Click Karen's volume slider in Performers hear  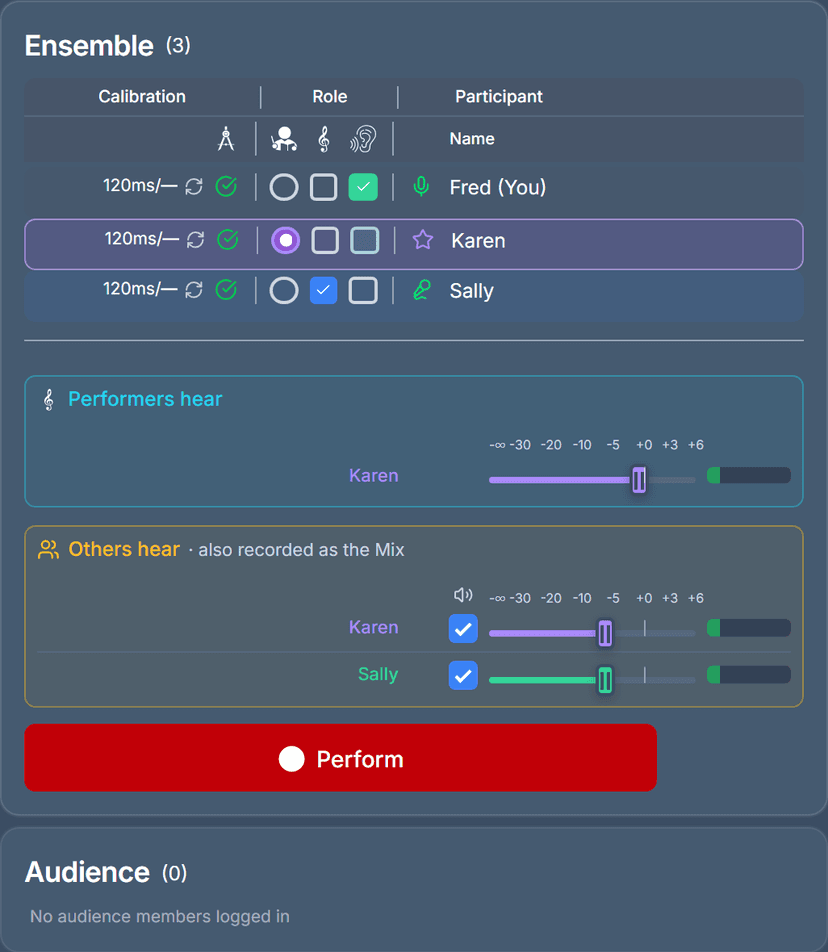point(592,480)
